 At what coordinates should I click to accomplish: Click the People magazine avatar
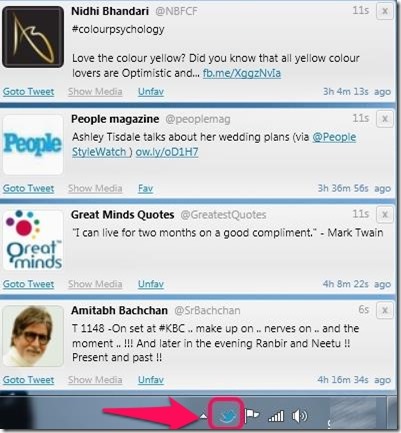click(x=33, y=144)
